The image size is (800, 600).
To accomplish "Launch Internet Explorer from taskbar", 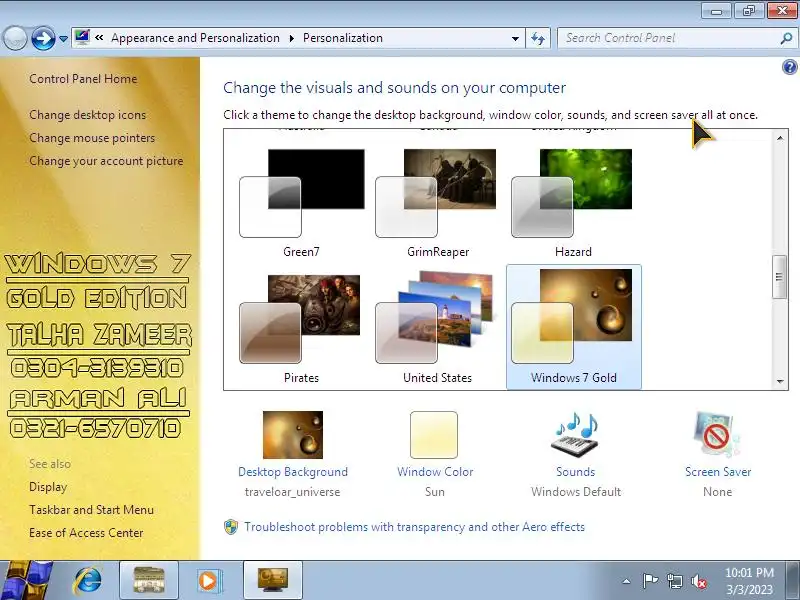I will point(88,580).
